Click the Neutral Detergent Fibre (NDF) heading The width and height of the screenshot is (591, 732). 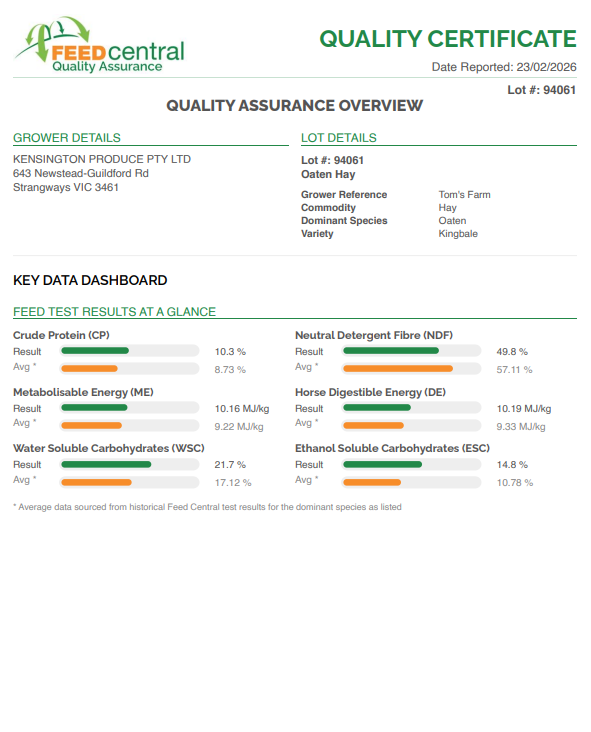(374, 335)
